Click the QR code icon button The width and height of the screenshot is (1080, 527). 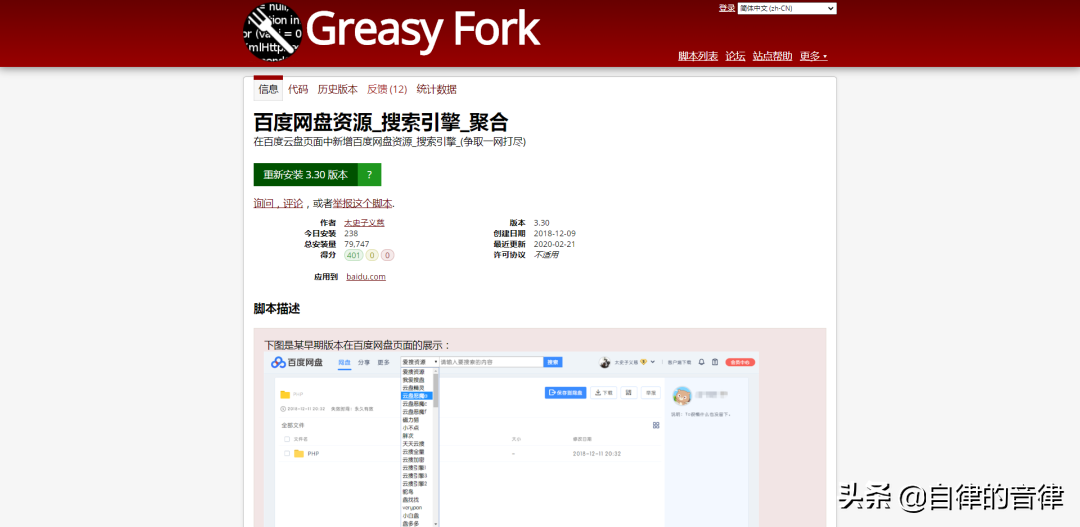point(628,393)
